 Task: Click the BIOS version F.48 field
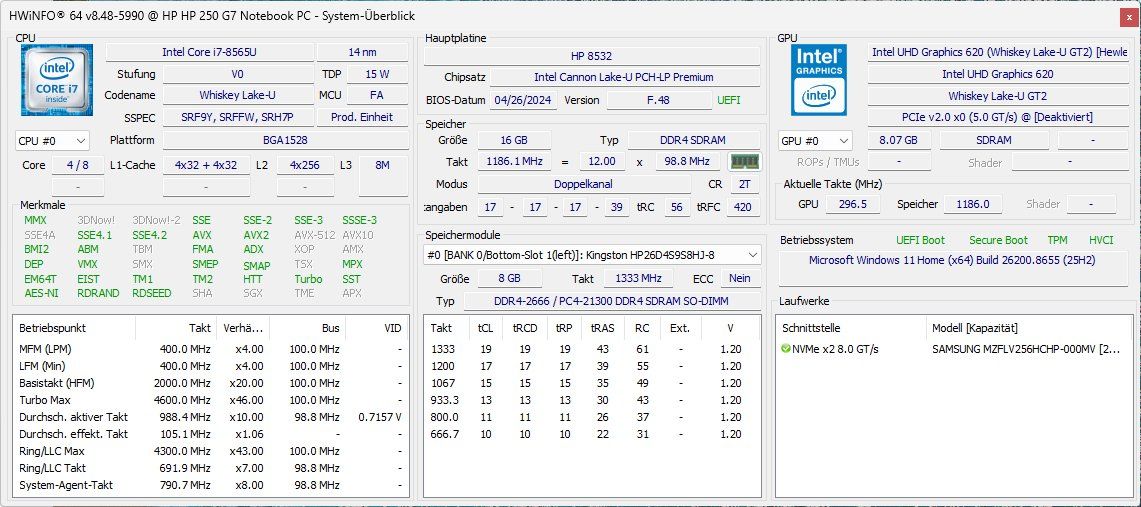pyautogui.click(x=659, y=100)
